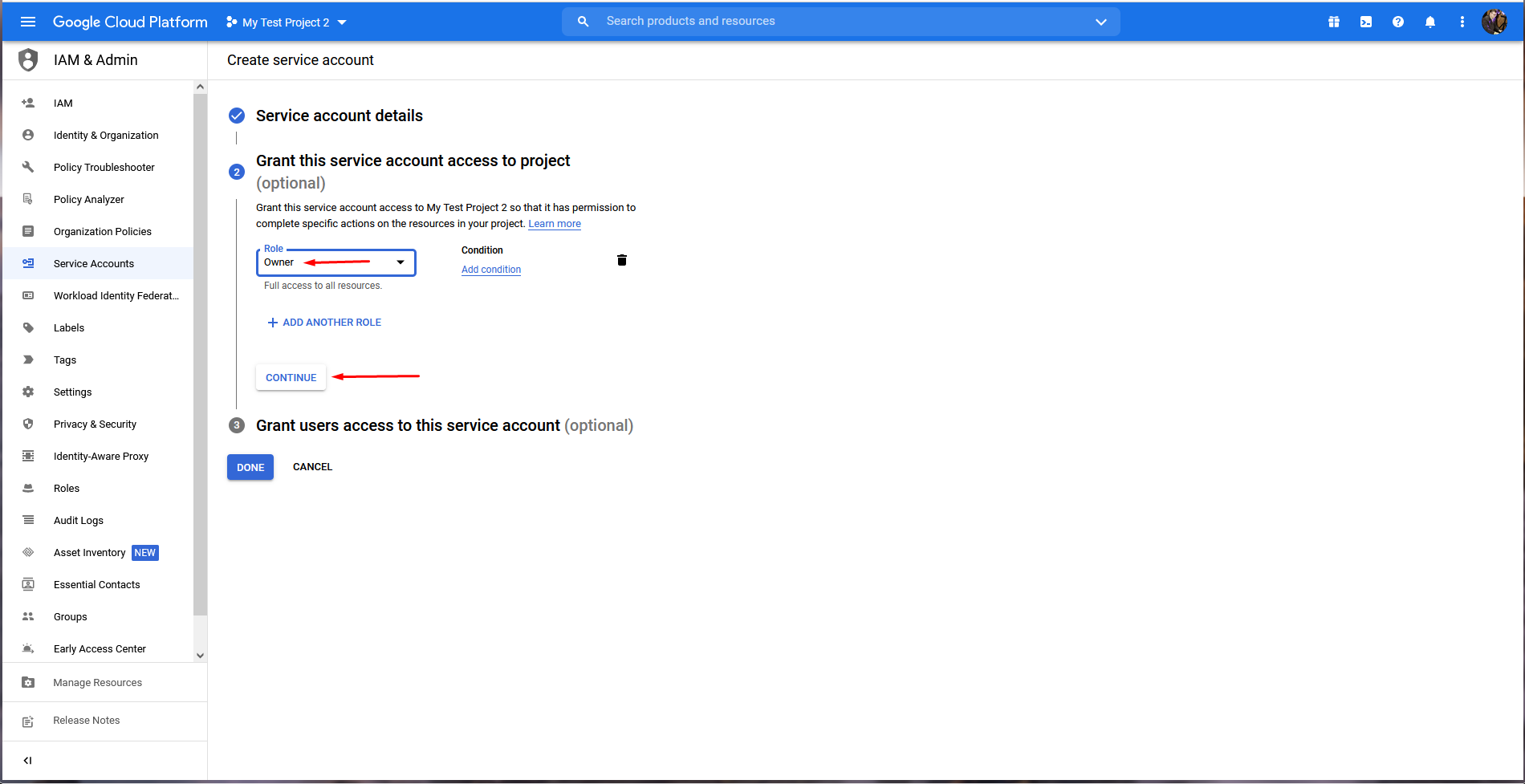This screenshot has width=1525, height=784.
Task: Go to Audit Logs in sidebar
Action: 78,520
